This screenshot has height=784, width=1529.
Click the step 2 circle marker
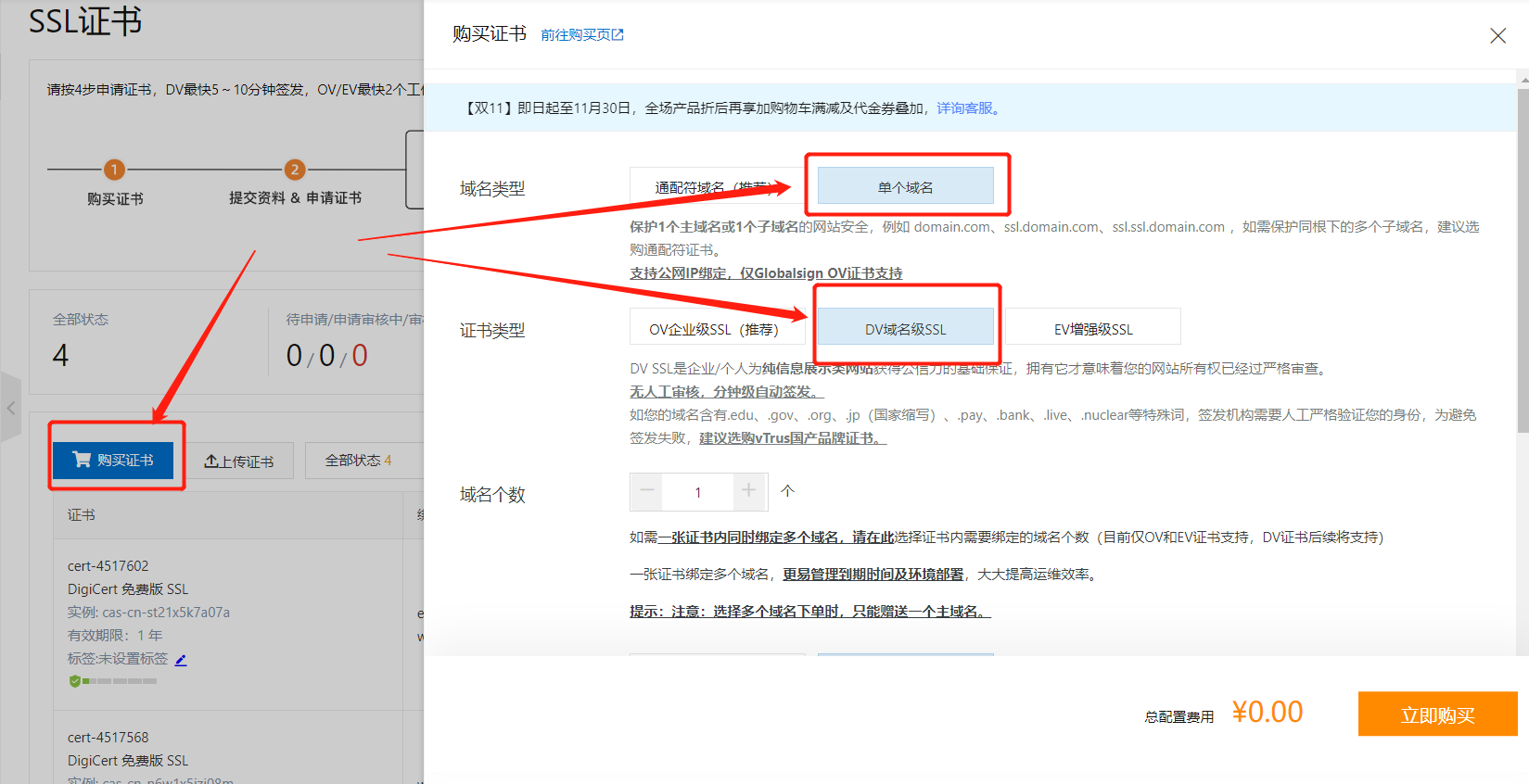(x=294, y=170)
